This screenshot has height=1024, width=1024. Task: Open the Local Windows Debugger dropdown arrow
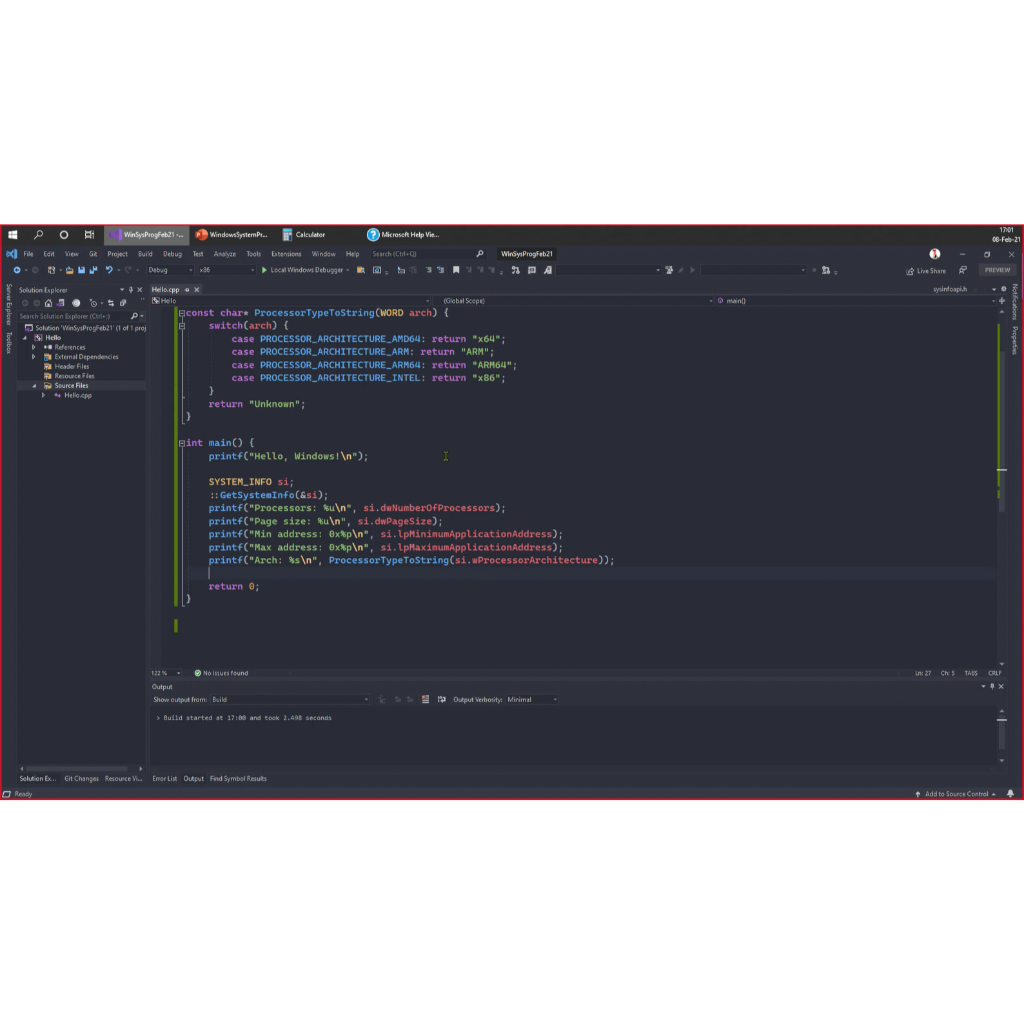[347, 270]
